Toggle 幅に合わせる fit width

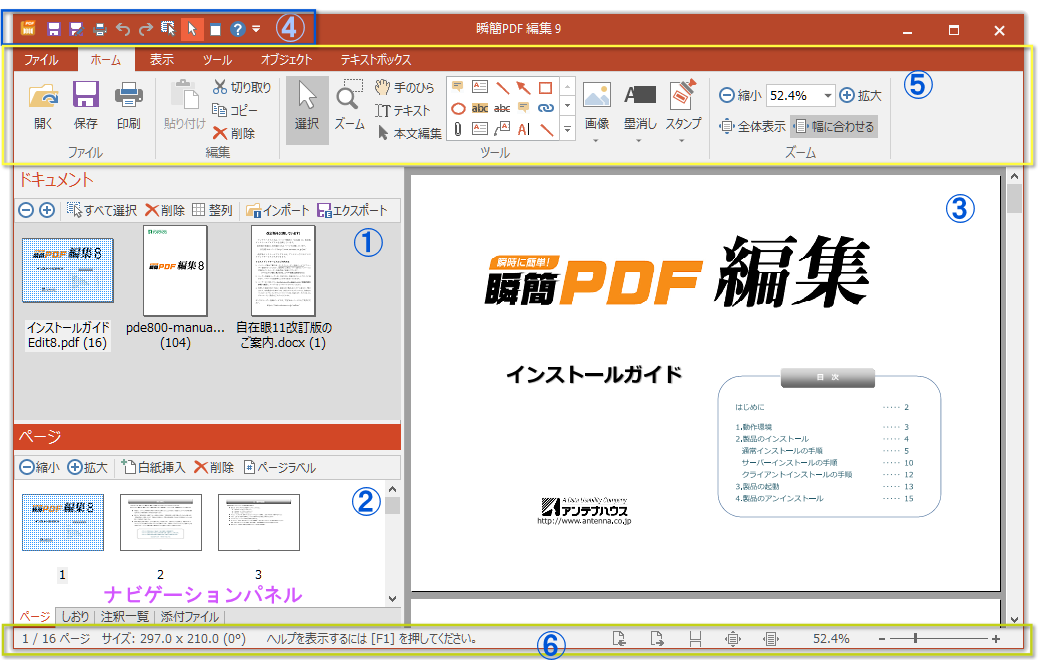(834, 126)
